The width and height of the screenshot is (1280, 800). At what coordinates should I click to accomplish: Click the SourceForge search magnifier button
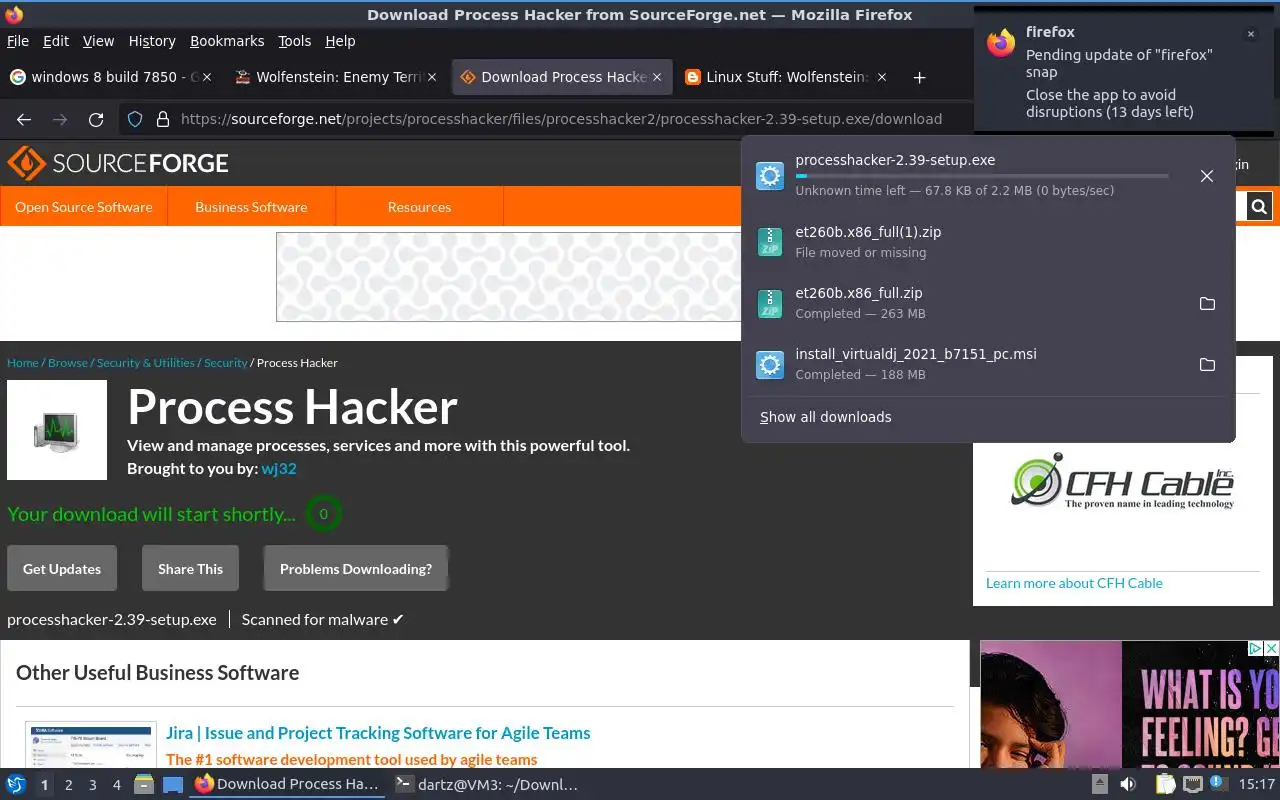point(1259,207)
